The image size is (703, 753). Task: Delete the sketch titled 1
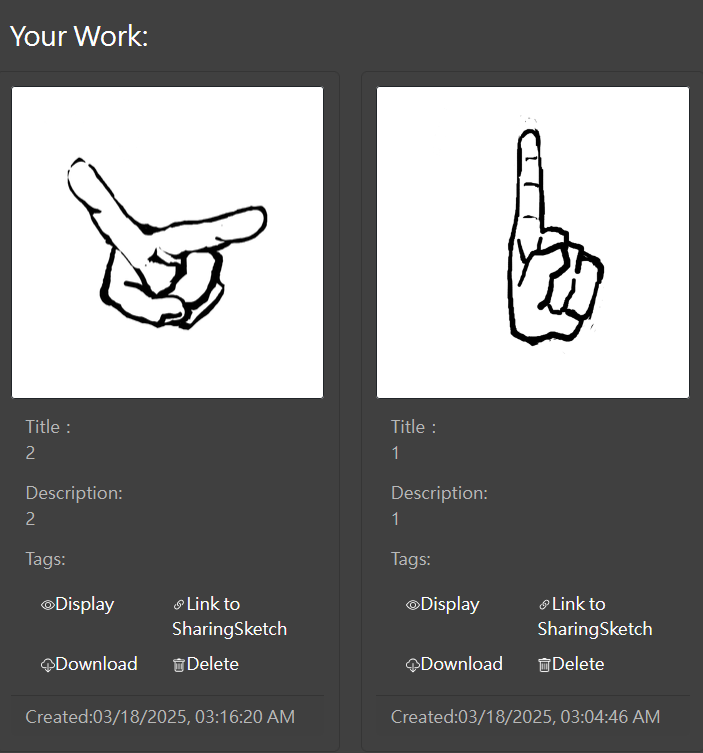pyautogui.click(x=571, y=664)
